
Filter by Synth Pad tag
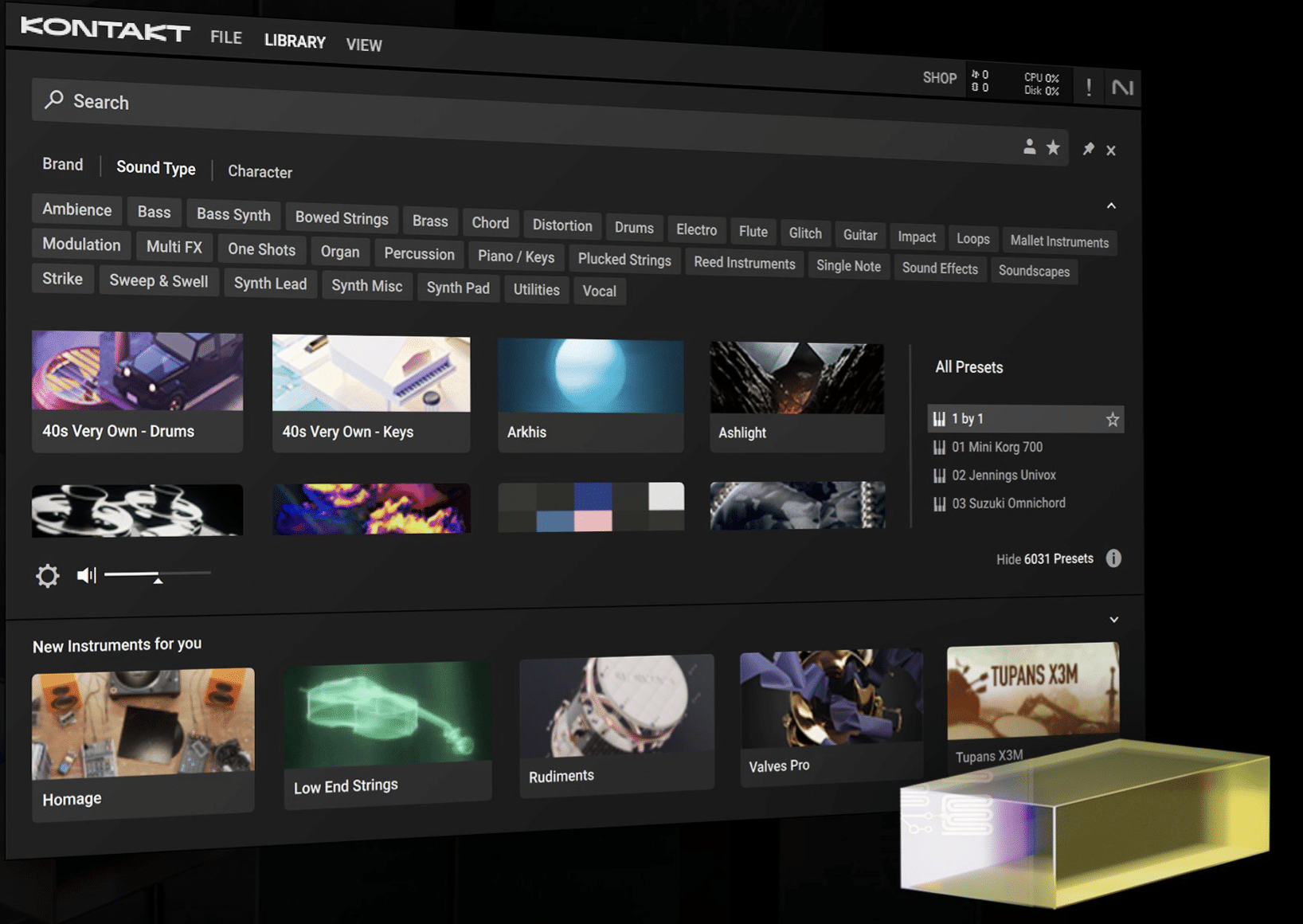point(458,288)
